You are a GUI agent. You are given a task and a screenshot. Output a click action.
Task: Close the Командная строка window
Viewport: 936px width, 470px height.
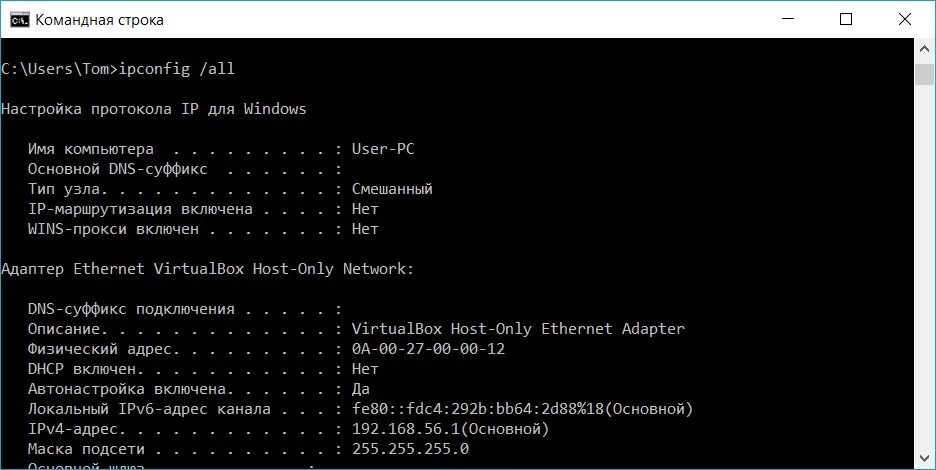[x=904, y=19]
